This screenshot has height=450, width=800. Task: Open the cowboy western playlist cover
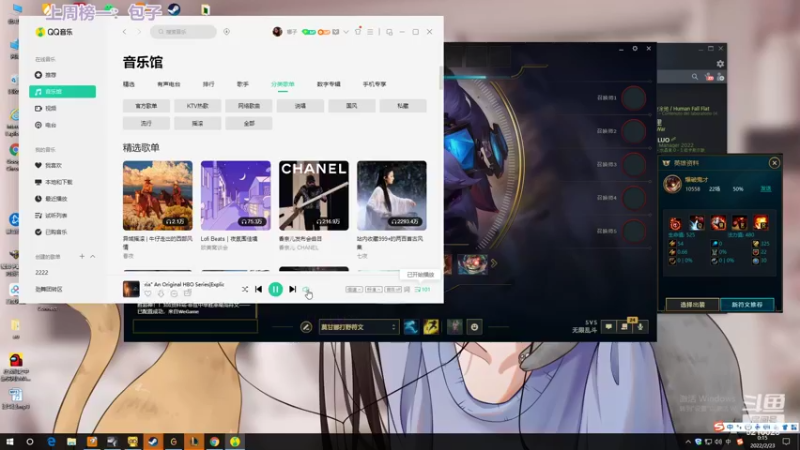tap(158, 195)
